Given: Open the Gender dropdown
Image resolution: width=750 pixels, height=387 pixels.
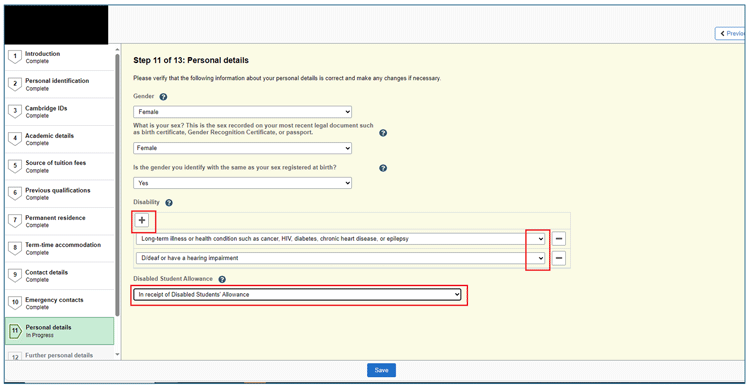Looking at the screenshot, I should 243,112.
